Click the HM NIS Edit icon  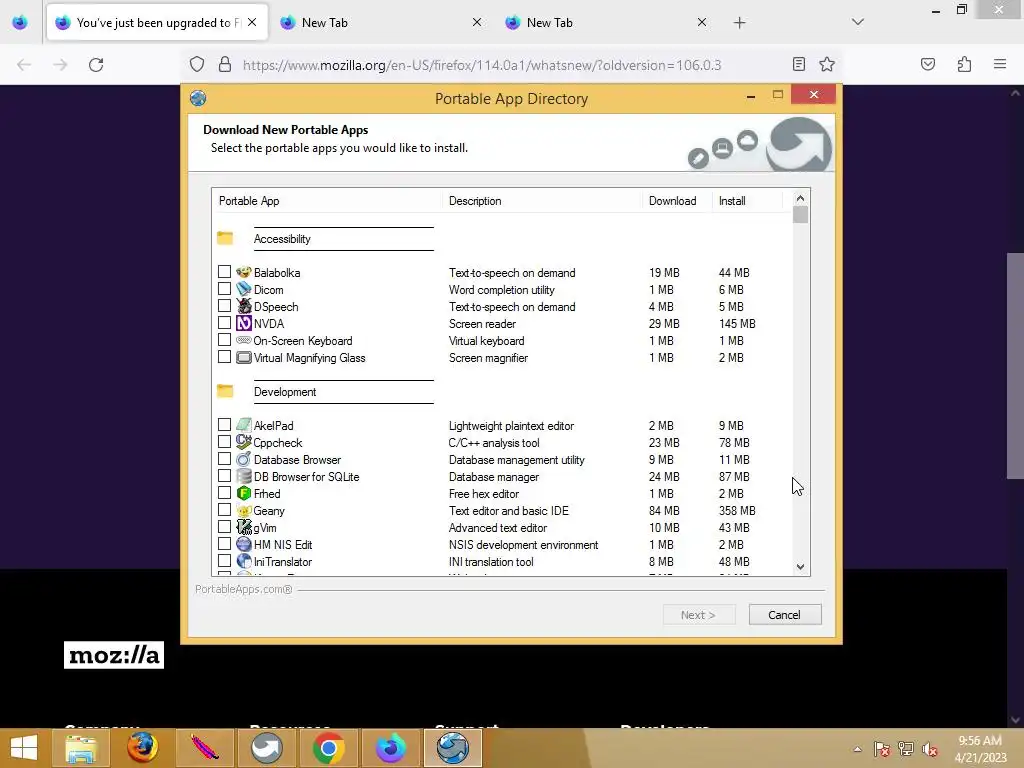click(244, 545)
